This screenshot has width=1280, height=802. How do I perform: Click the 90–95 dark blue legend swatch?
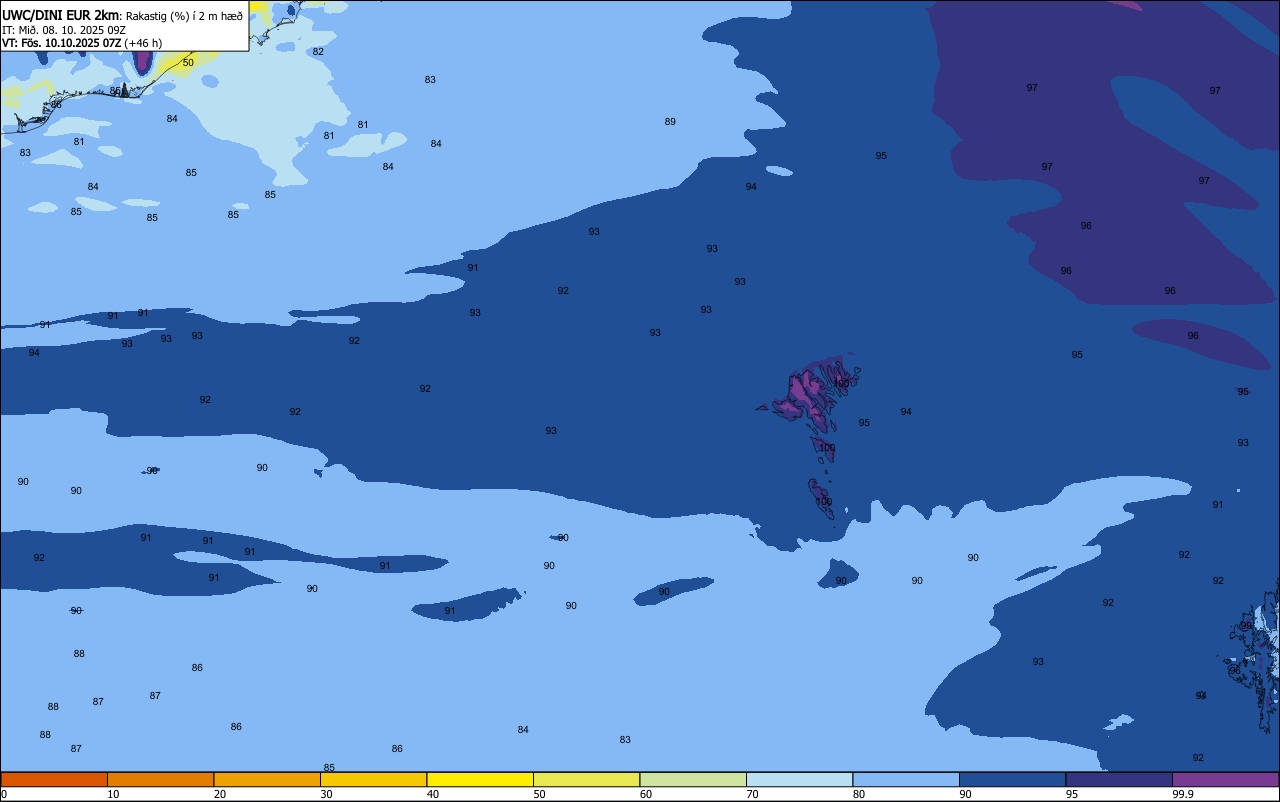click(x=1012, y=779)
